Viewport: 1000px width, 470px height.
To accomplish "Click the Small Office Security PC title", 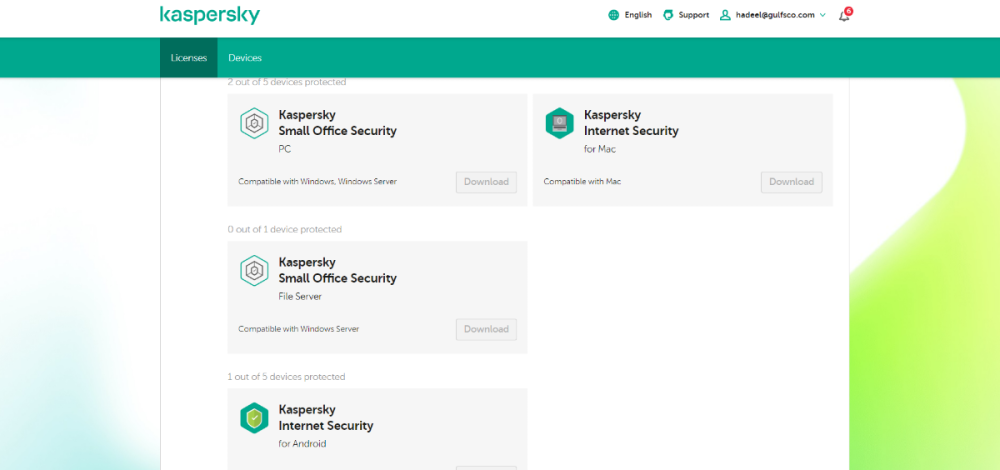I will click(x=337, y=122).
